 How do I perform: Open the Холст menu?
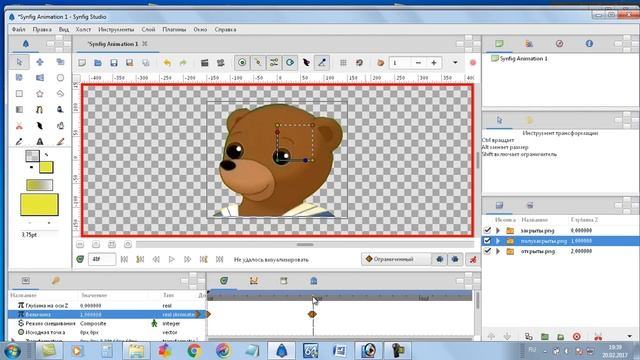coord(83,29)
